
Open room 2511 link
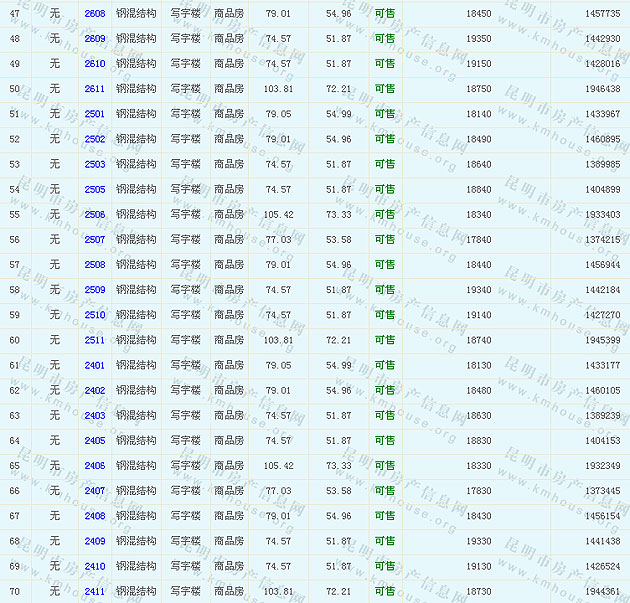tap(95, 340)
